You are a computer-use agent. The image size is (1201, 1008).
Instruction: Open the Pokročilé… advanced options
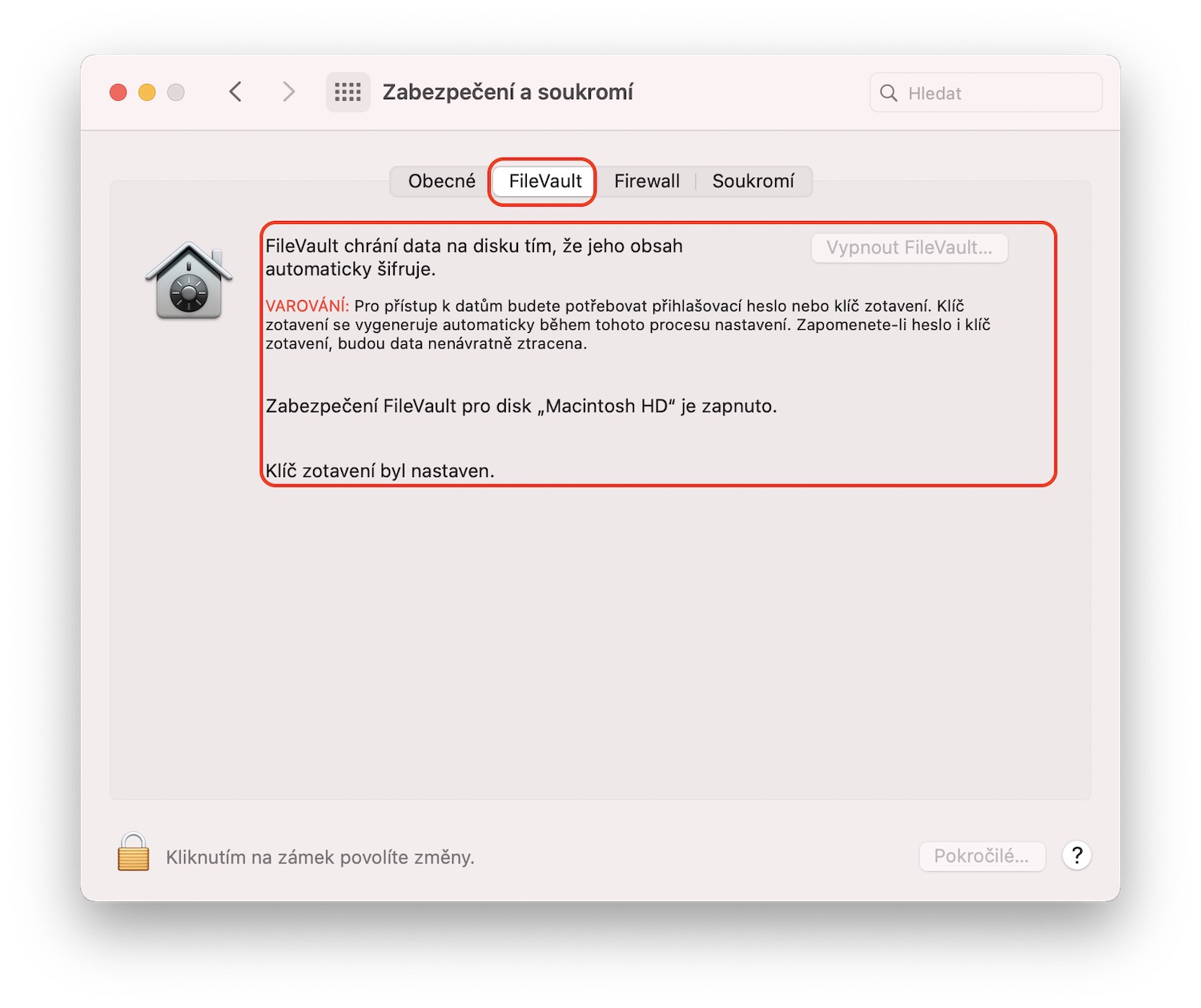[981, 856]
